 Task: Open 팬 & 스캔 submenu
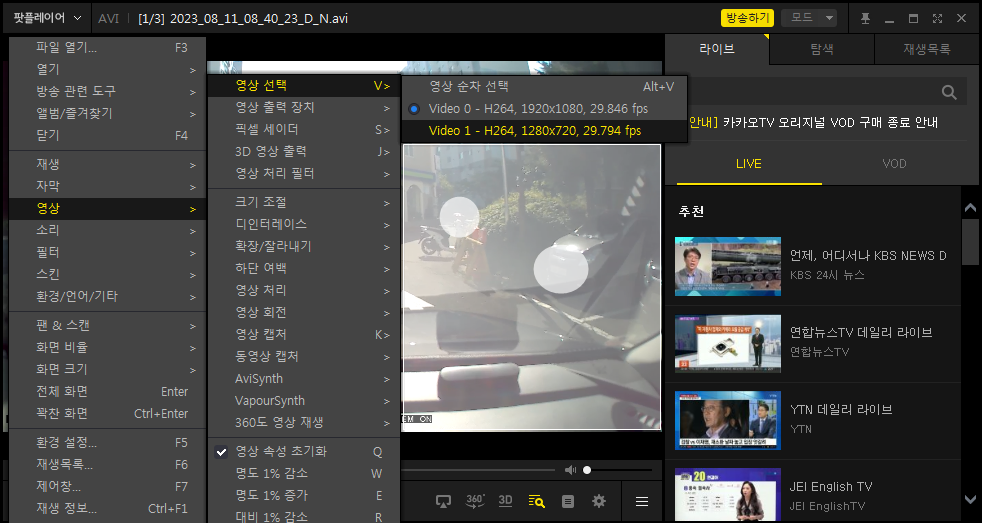107,326
